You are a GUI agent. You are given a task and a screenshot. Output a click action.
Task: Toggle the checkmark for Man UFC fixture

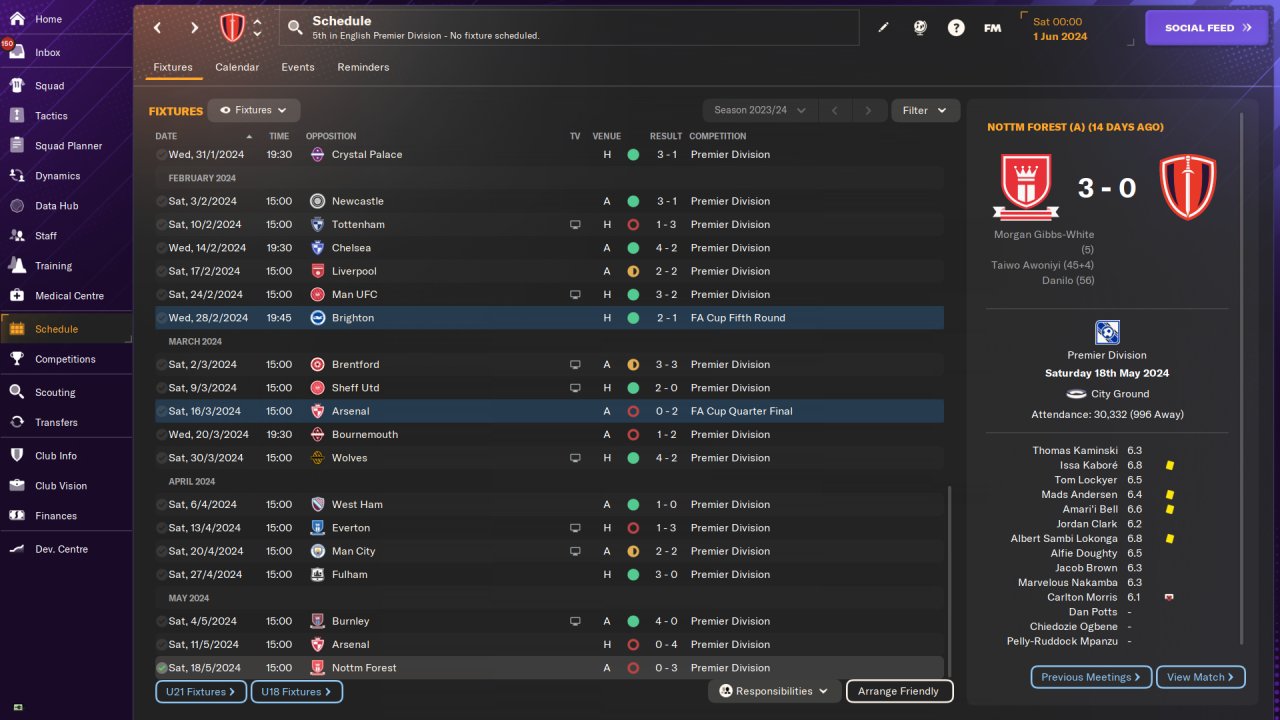(x=162, y=295)
